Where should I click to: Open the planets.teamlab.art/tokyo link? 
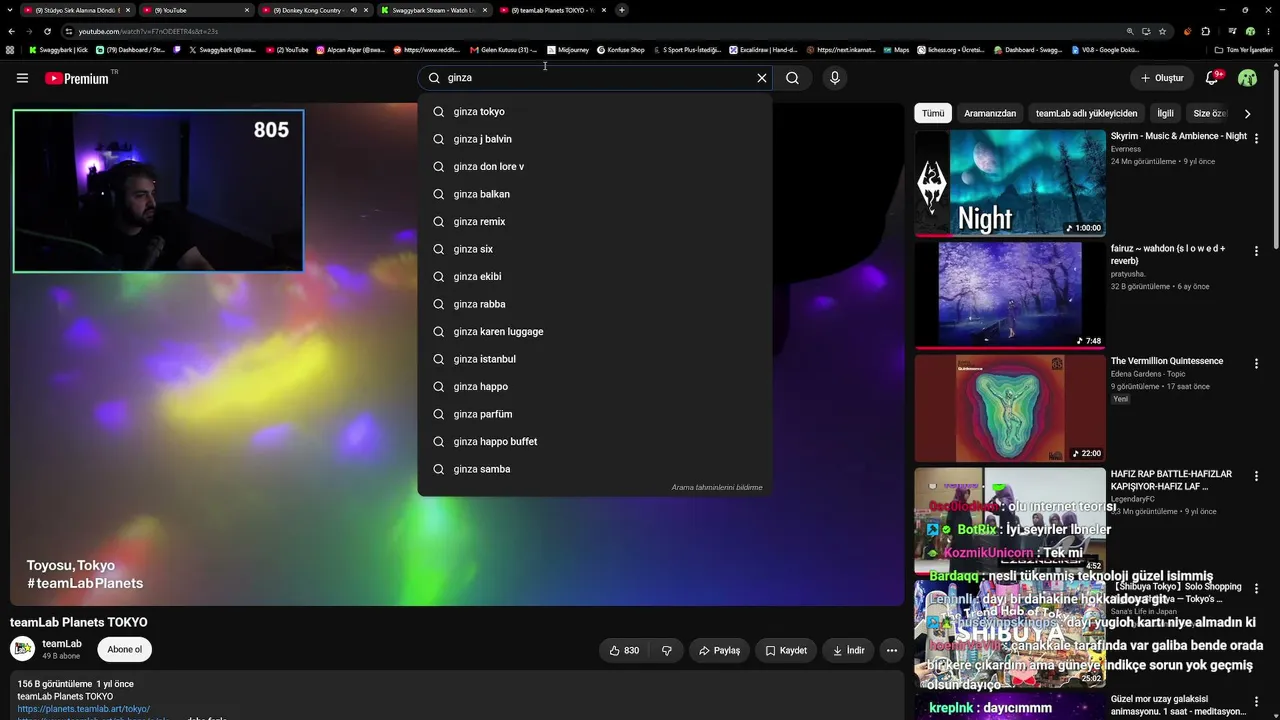84,709
